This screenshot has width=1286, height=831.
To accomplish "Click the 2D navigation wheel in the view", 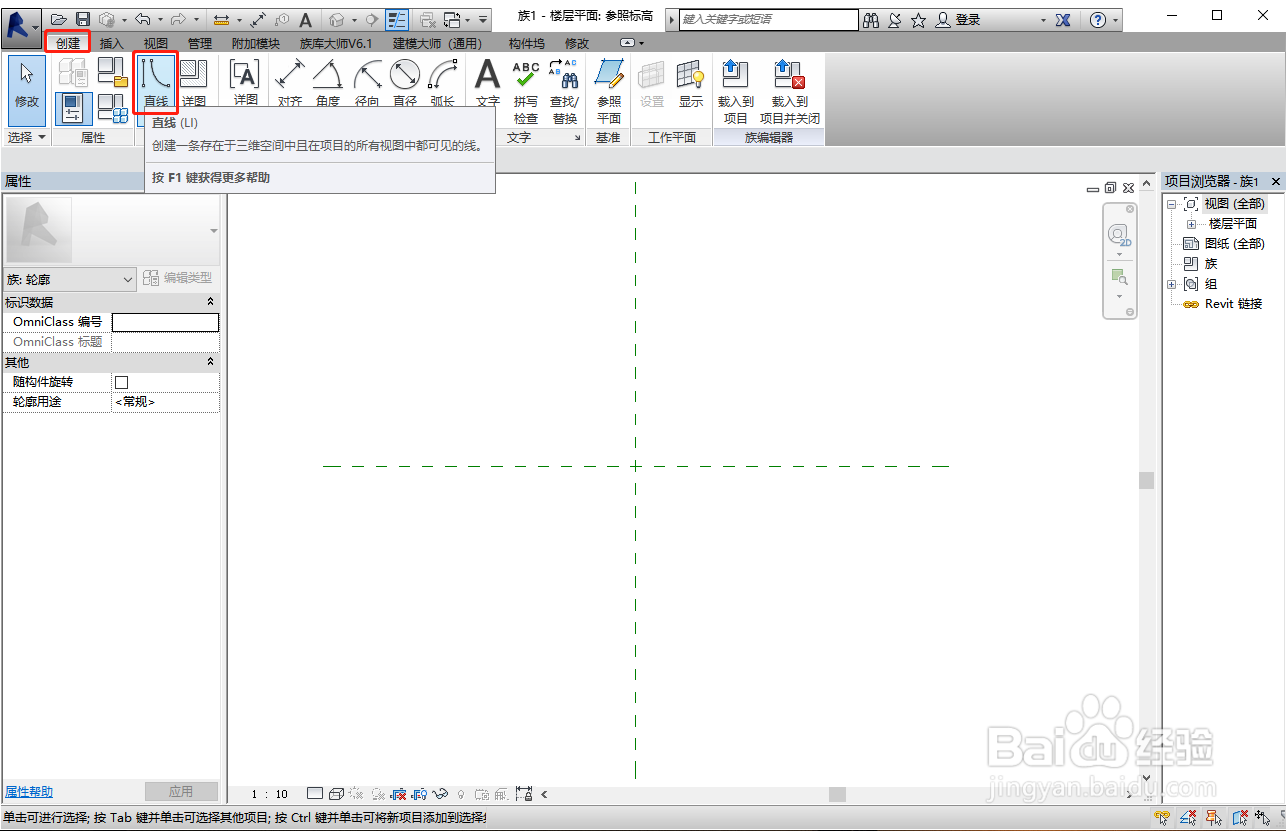I will pyautogui.click(x=1119, y=234).
